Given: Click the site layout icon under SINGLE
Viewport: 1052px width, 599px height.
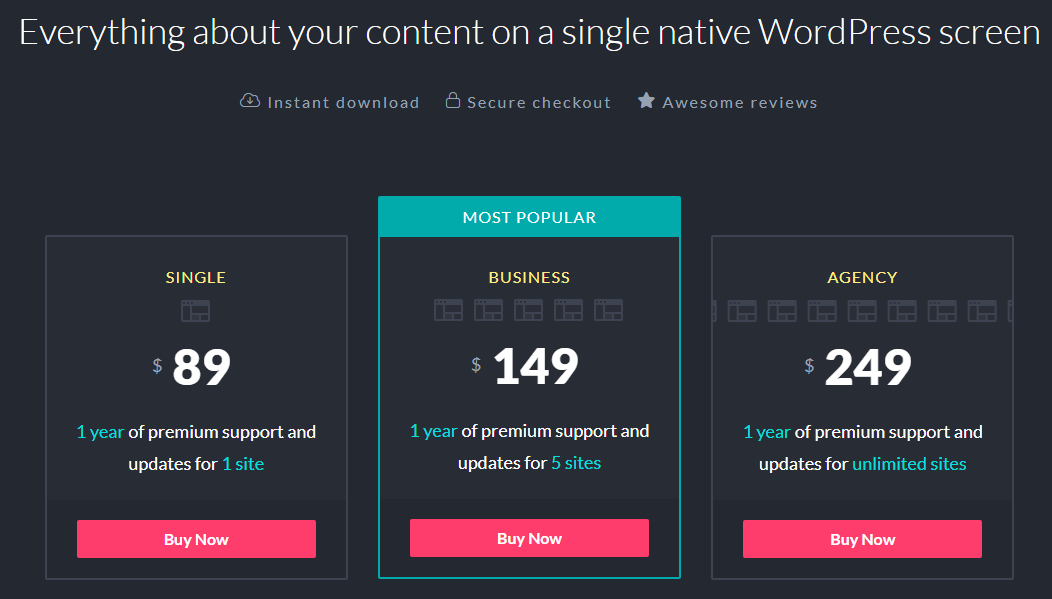Looking at the screenshot, I should 195,311.
